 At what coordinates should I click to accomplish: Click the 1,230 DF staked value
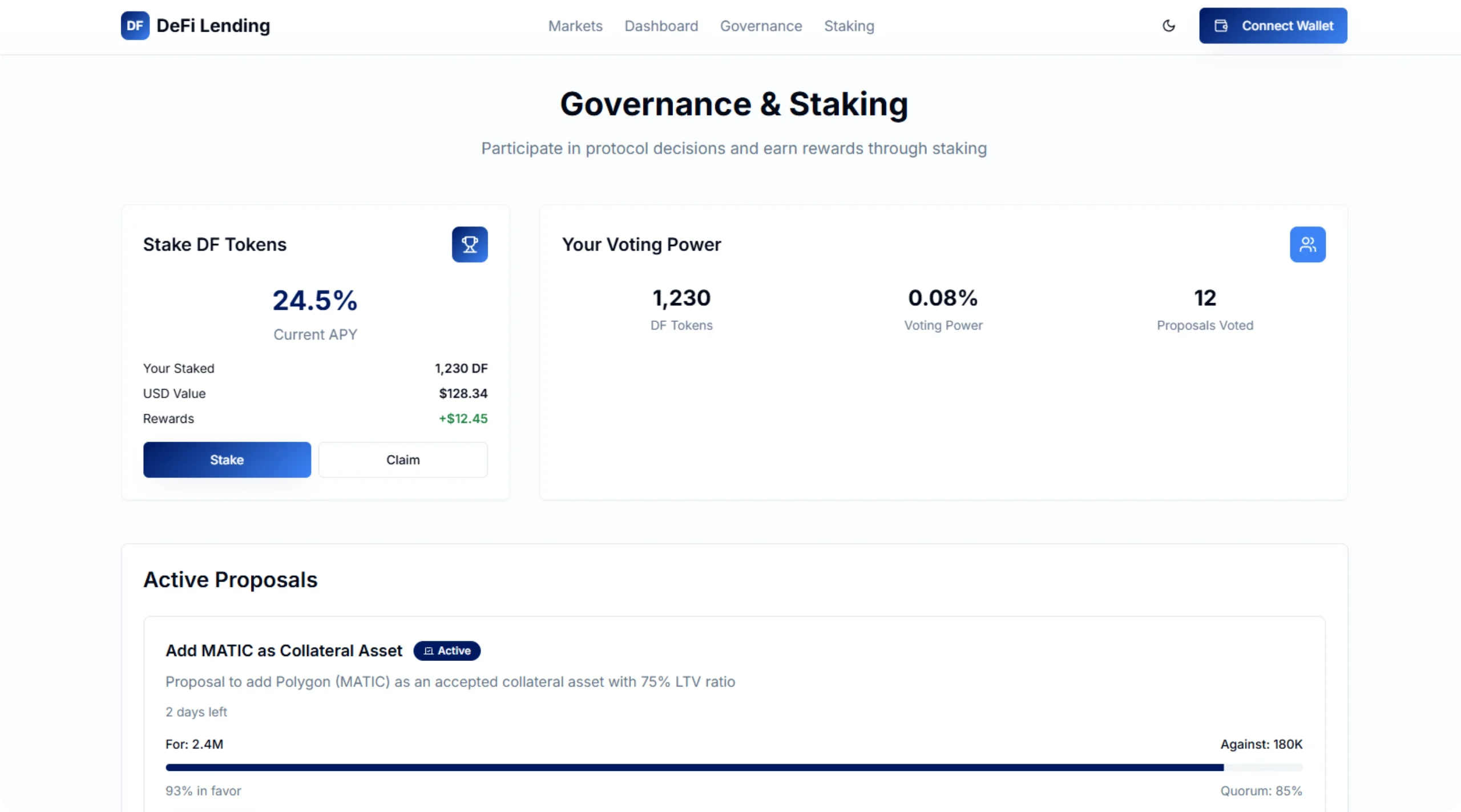(461, 368)
